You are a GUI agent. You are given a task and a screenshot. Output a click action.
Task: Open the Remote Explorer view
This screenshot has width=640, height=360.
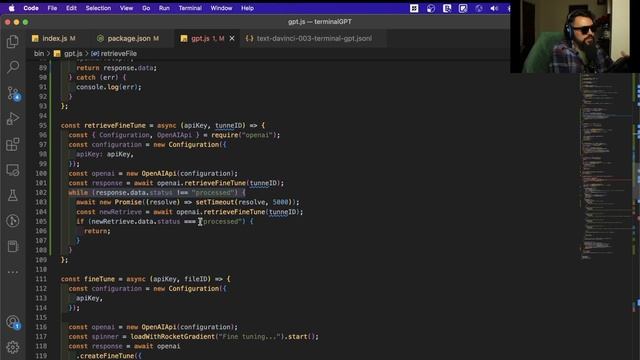[13, 170]
